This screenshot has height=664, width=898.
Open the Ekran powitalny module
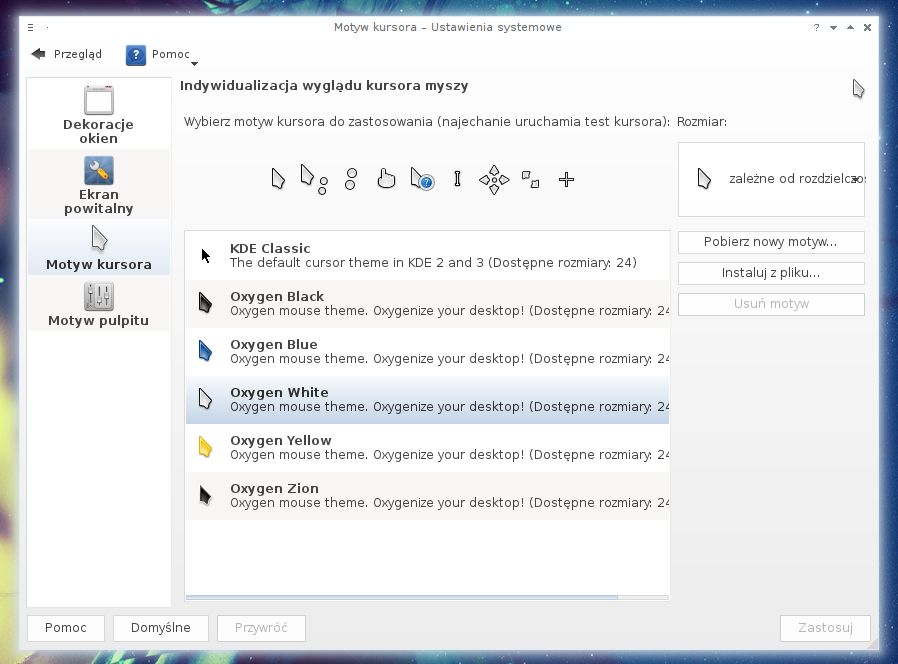(x=99, y=184)
